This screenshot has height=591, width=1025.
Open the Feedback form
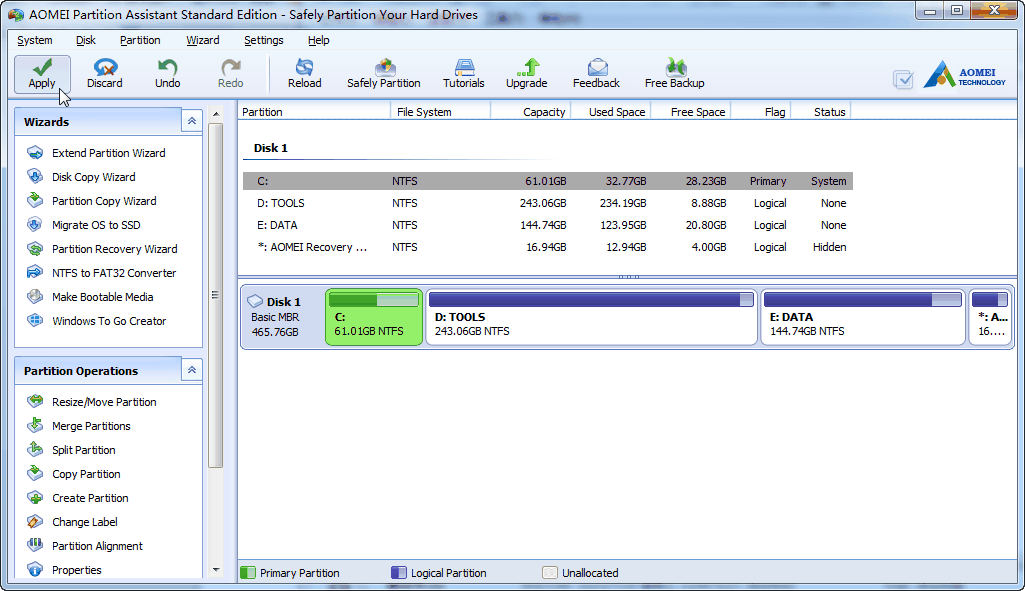click(596, 74)
